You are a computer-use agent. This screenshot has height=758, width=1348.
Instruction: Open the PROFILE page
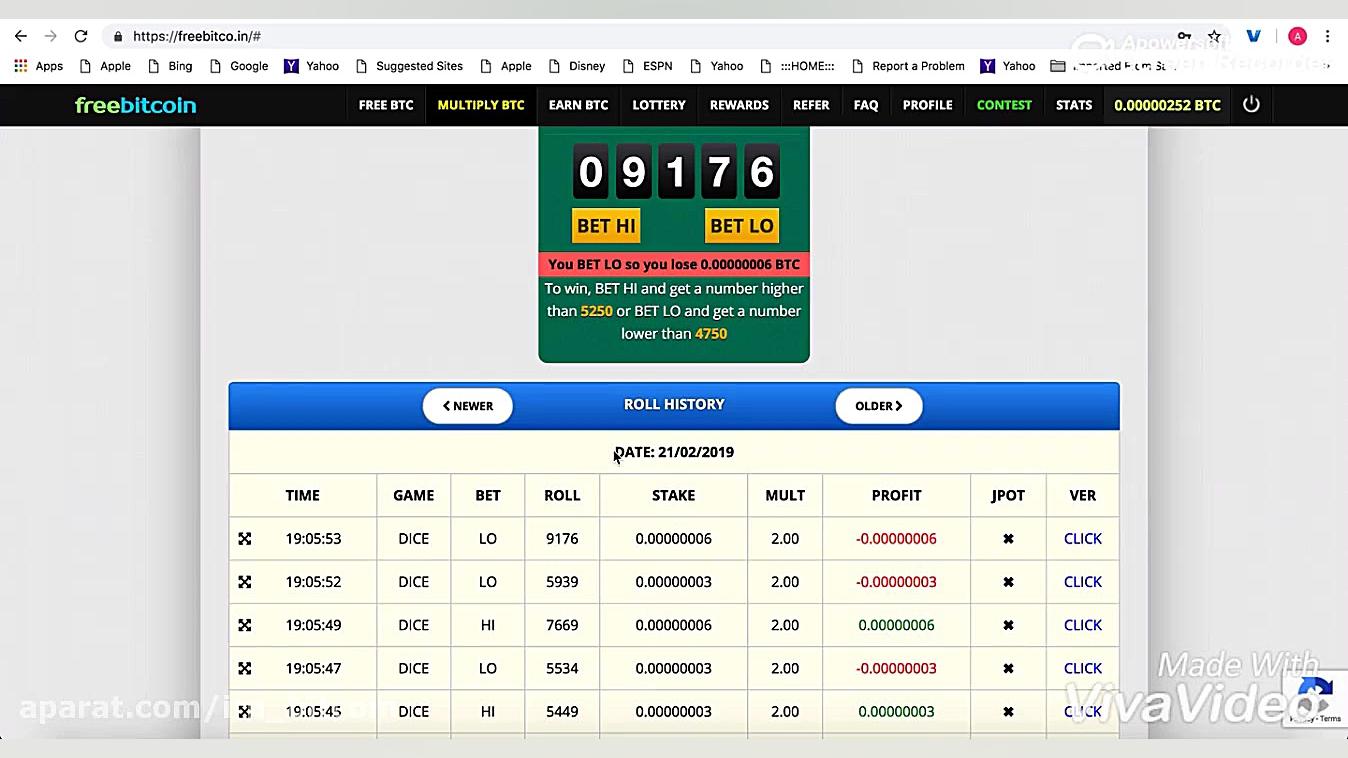[927, 105]
